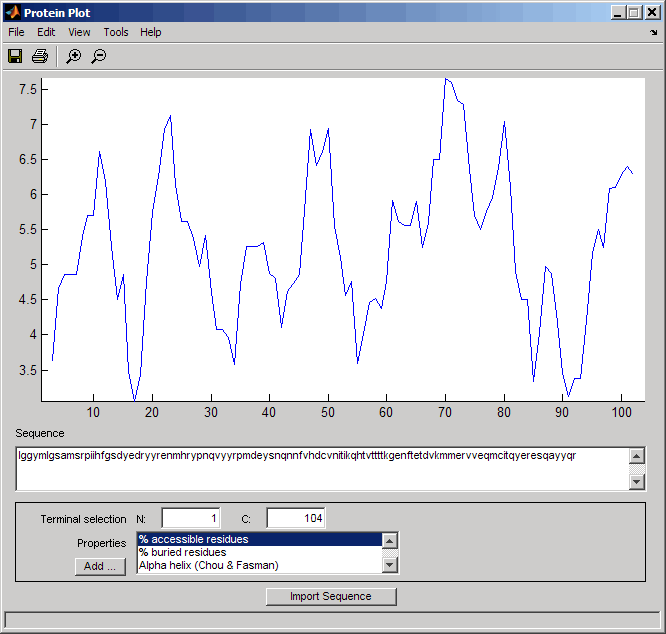This screenshot has width=666, height=634.
Task: Open the File menu
Action: [x=16, y=32]
